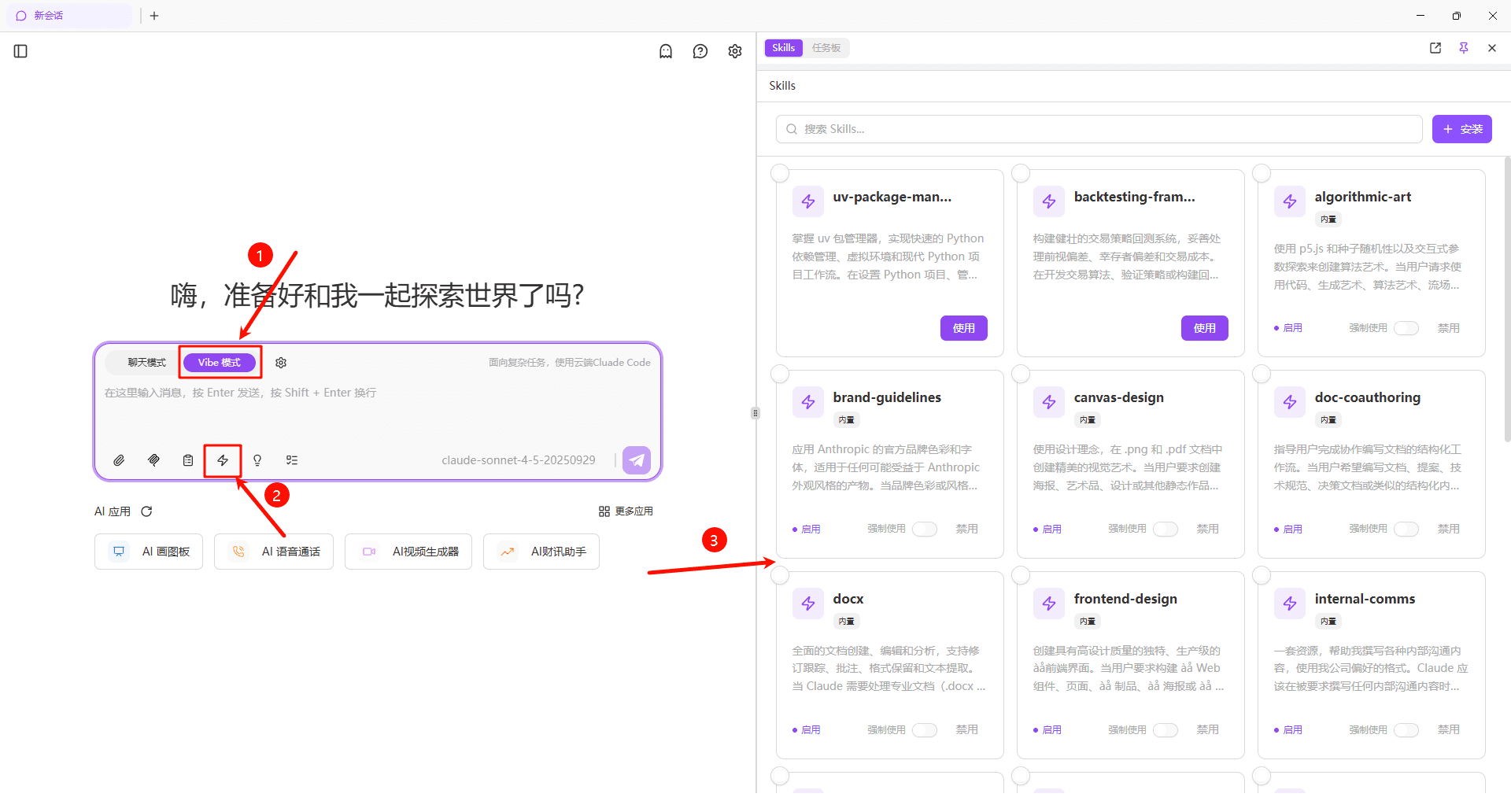Click the purple 安装 button

click(x=1462, y=129)
